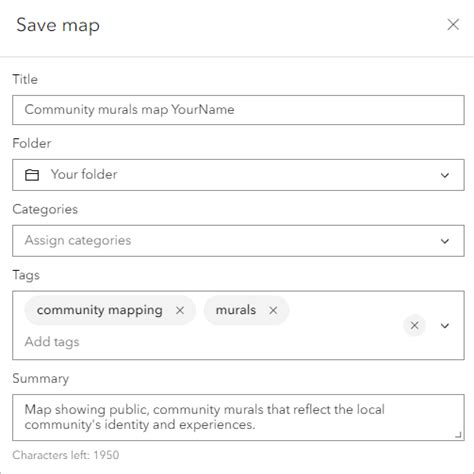The width and height of the screenshot is (474, 474).
Task: Click the Your folder selection text
Action: (x=84, y=174)
